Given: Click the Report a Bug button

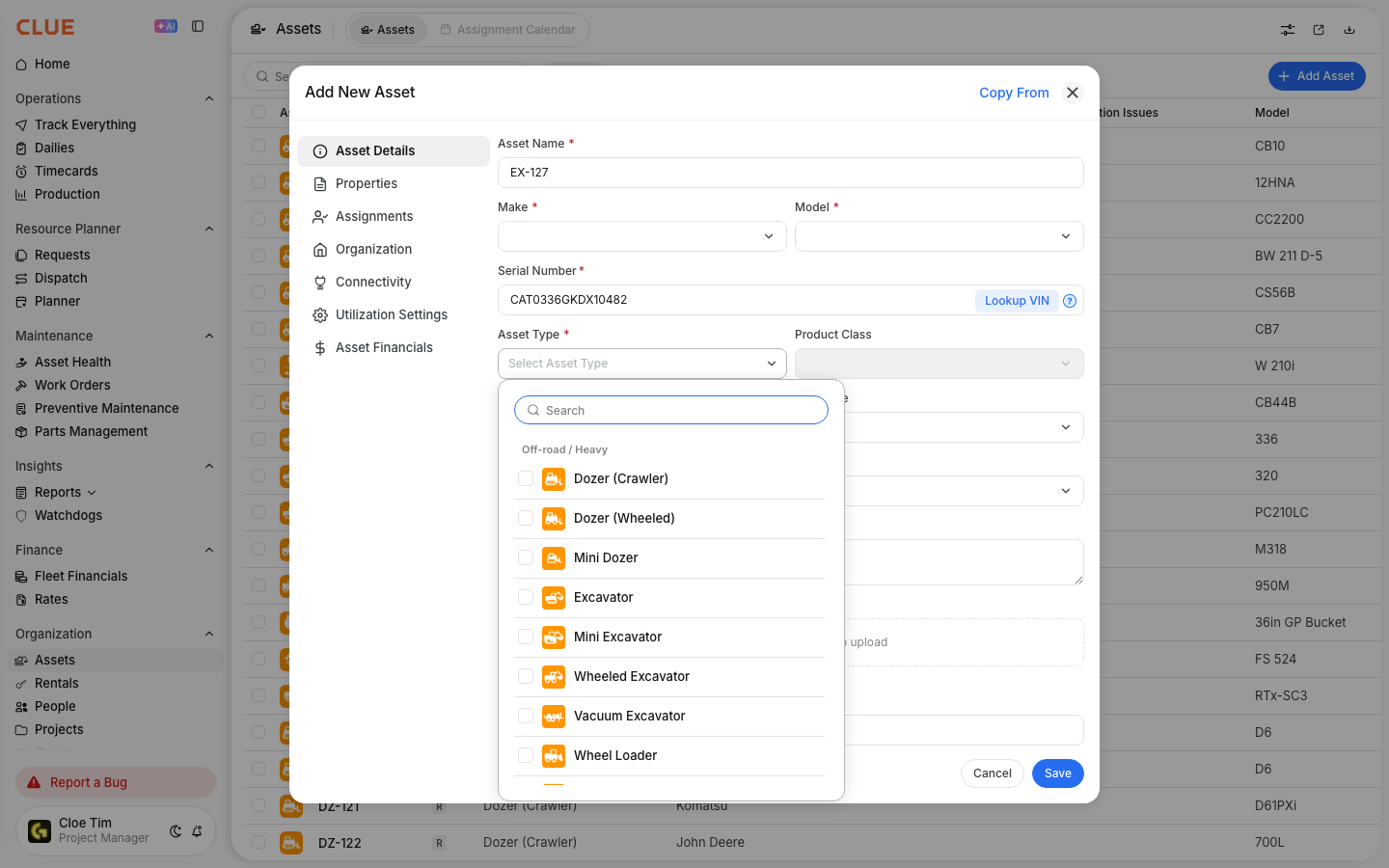Looking at the screenshot, I should point(116,782).
